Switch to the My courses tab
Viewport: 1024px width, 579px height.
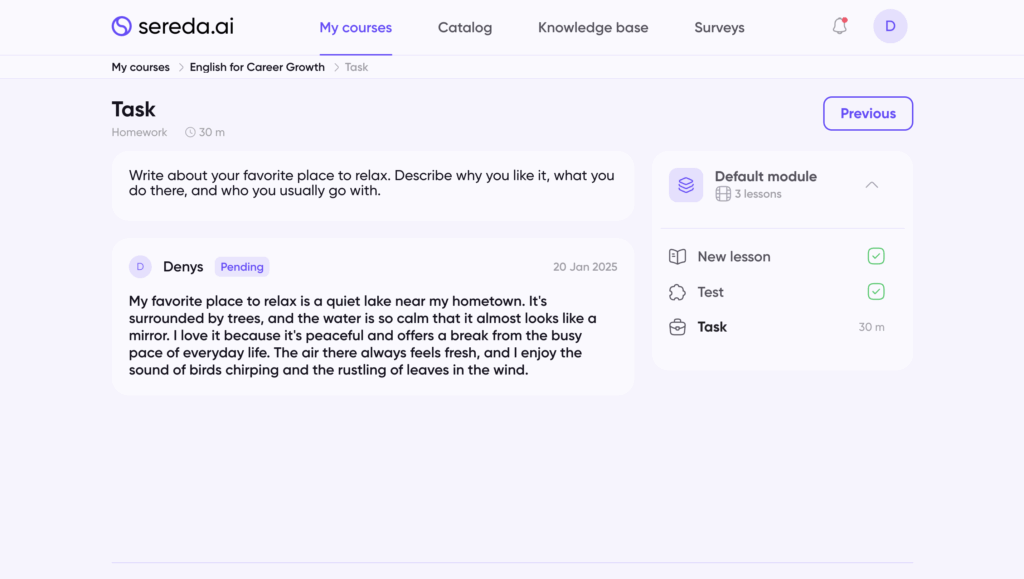tap(356, 28)
